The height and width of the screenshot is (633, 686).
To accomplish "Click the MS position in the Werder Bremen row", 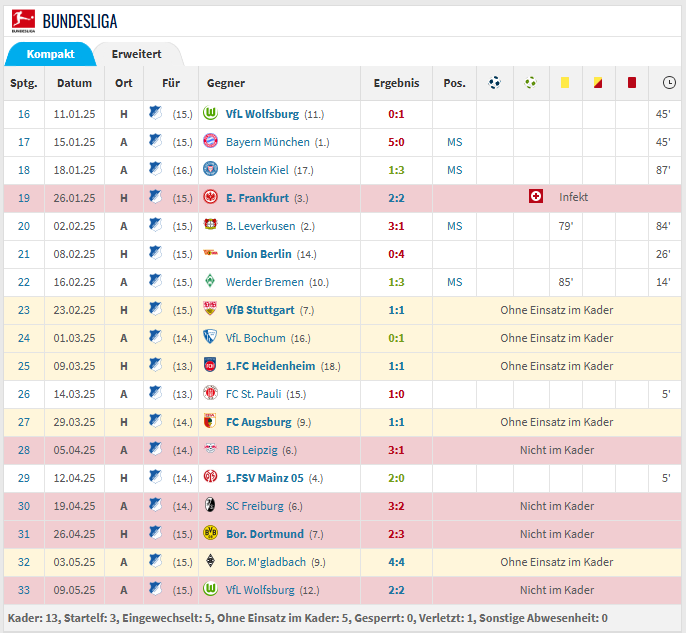I will pyautogui.click(x=455, y=282).
